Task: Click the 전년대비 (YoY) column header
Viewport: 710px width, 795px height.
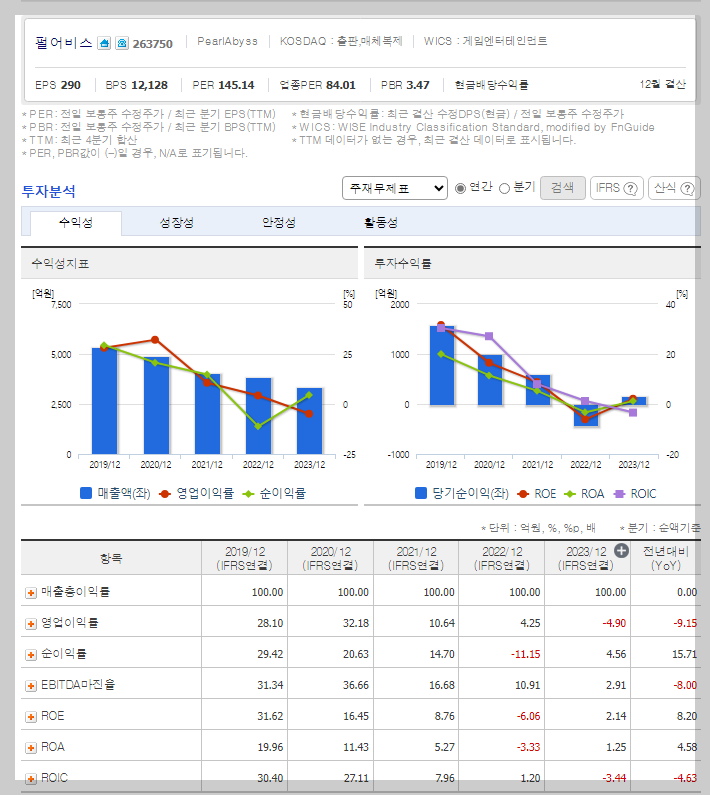Action: coord(665,558)
